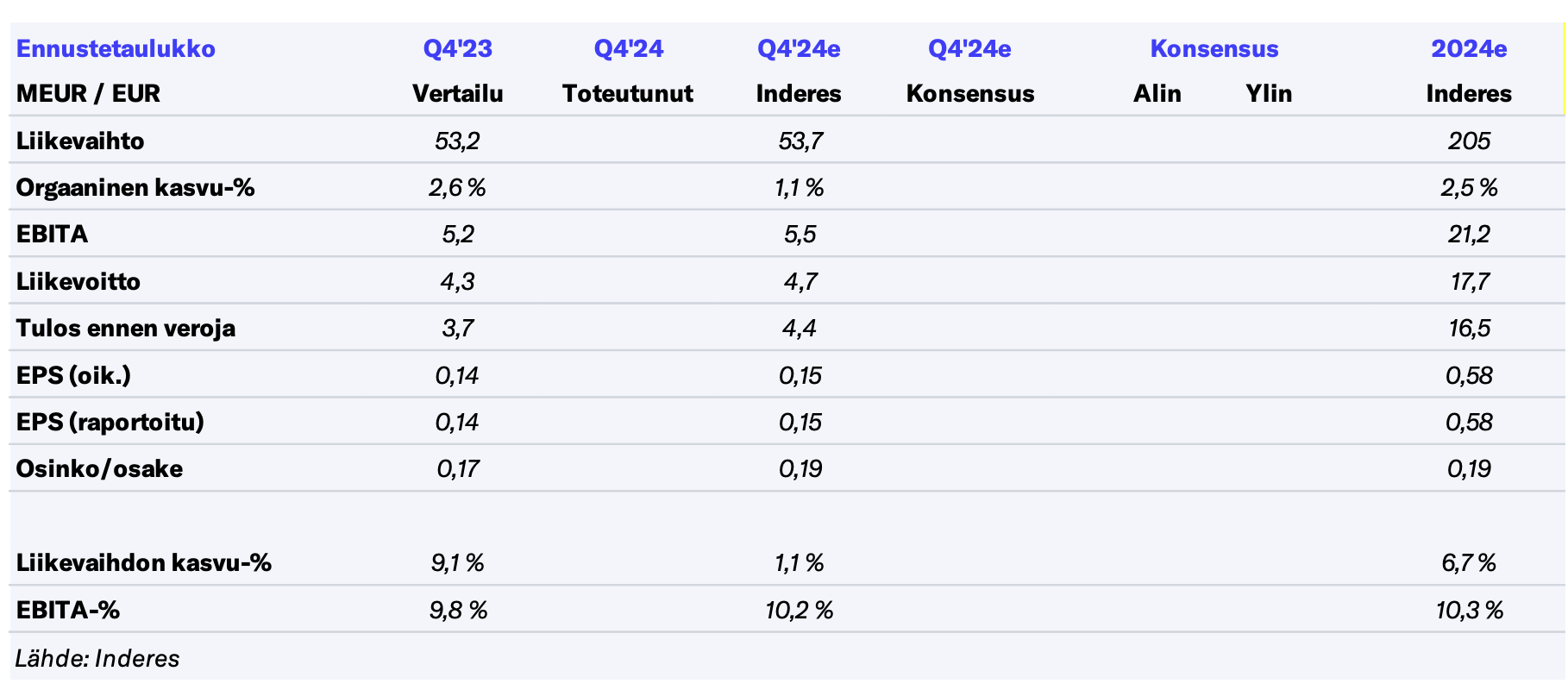The height and width of the screenshot is (690, 1568).
Task: Select the Tulos ennen veroja row label
Action: click(x=126, y=328)
